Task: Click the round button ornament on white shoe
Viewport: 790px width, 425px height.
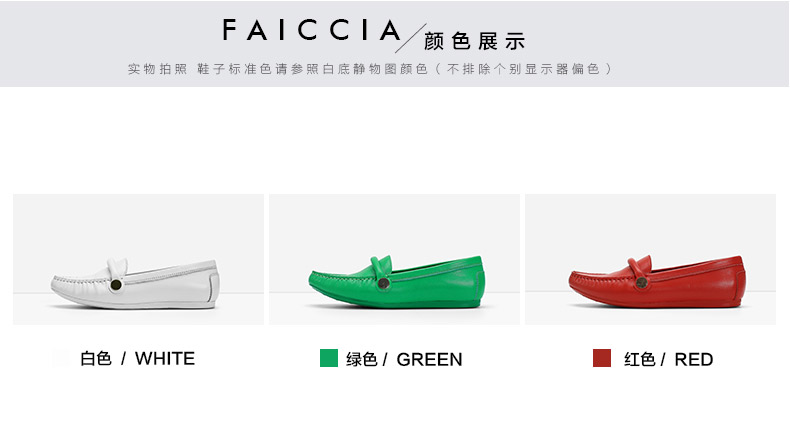Action: click(116, 285)
